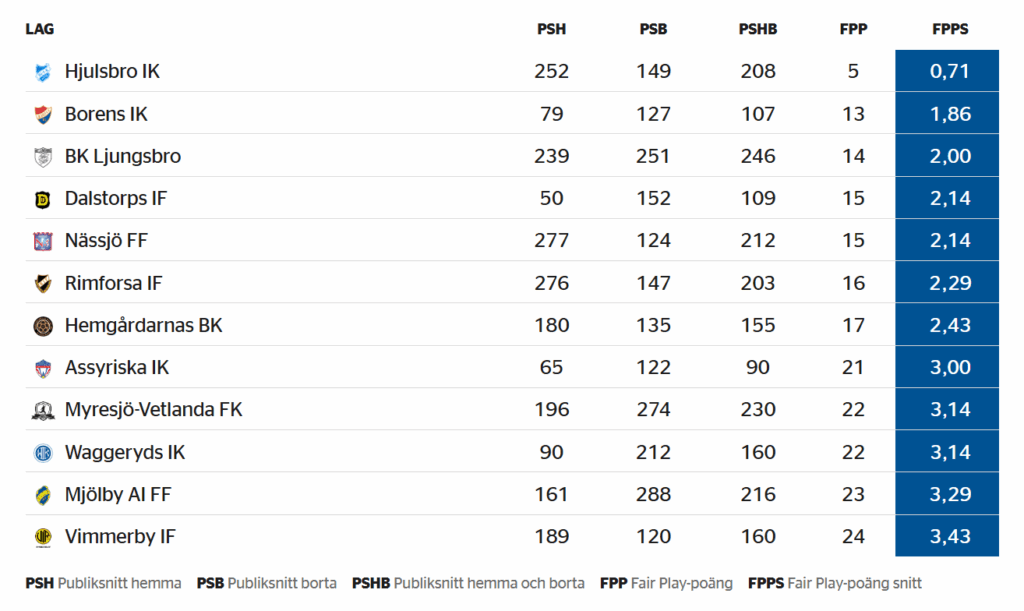Click Hjulsbro IK's 0,71 FPPS cell
This screenshot has width=1024, height=611.
(x=947, y=70)
